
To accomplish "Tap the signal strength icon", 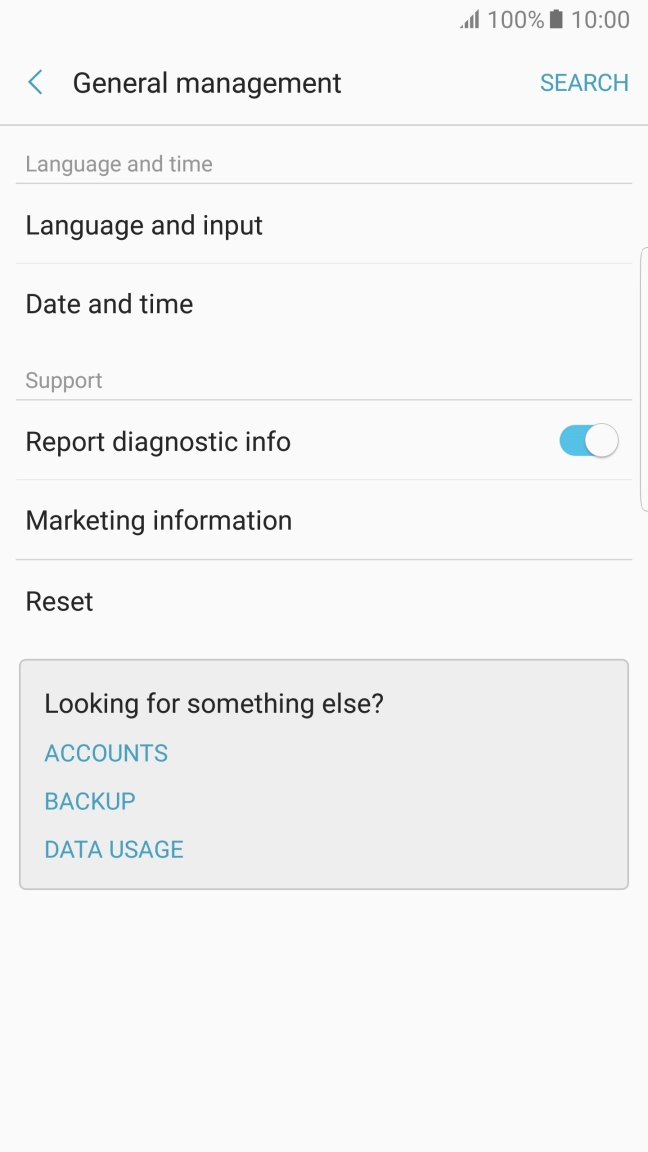I will click(x=470, y=20).
